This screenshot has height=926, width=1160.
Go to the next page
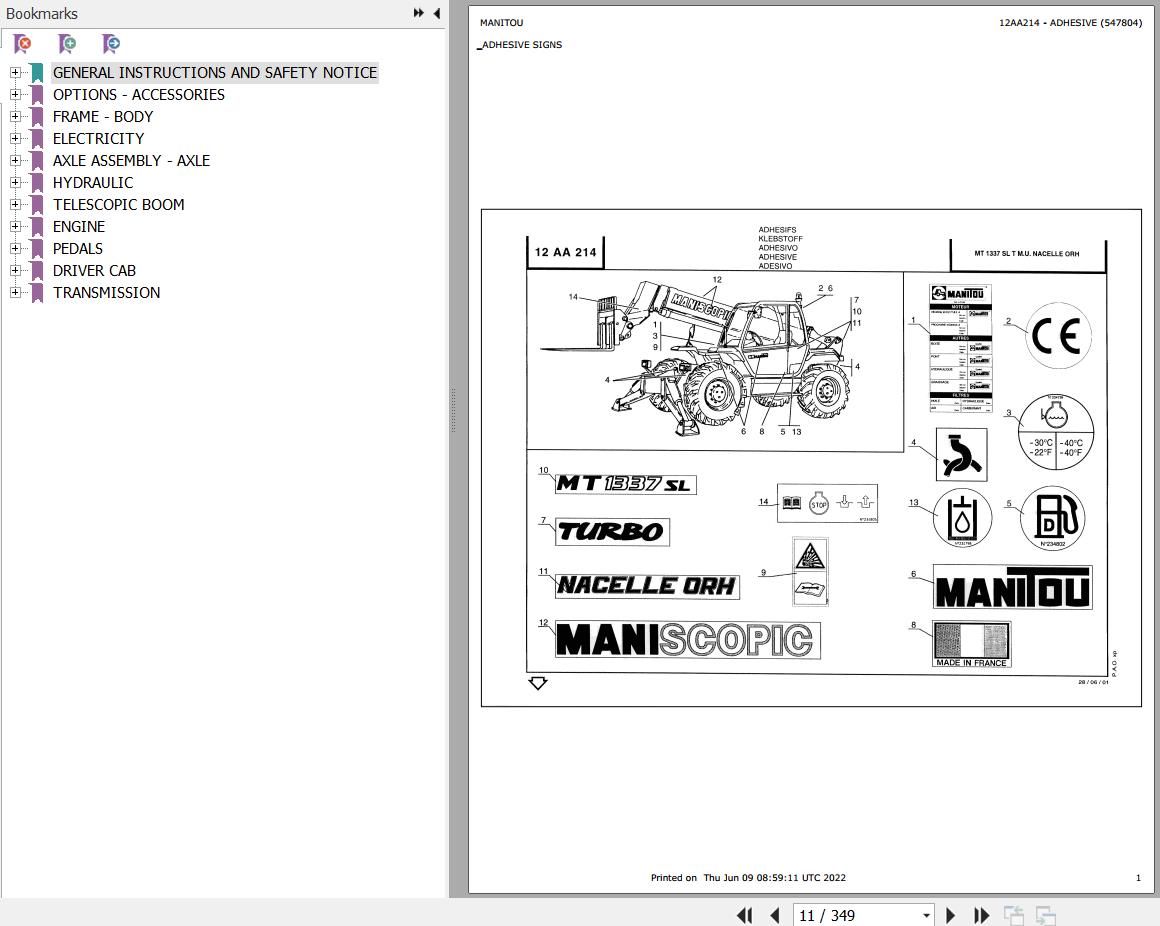[x=951, y=916]
